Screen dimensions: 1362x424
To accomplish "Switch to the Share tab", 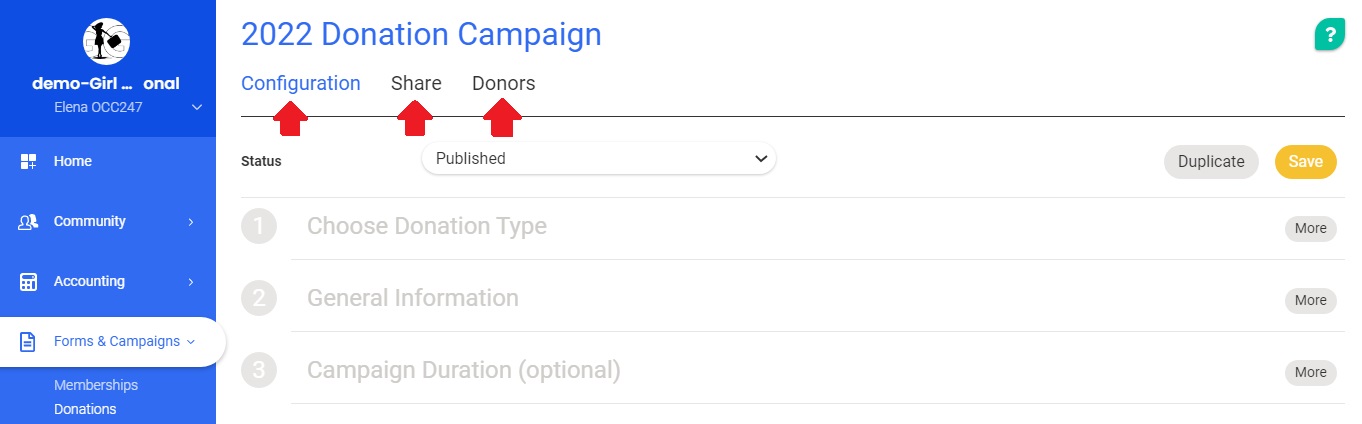I will click(416, 84).
